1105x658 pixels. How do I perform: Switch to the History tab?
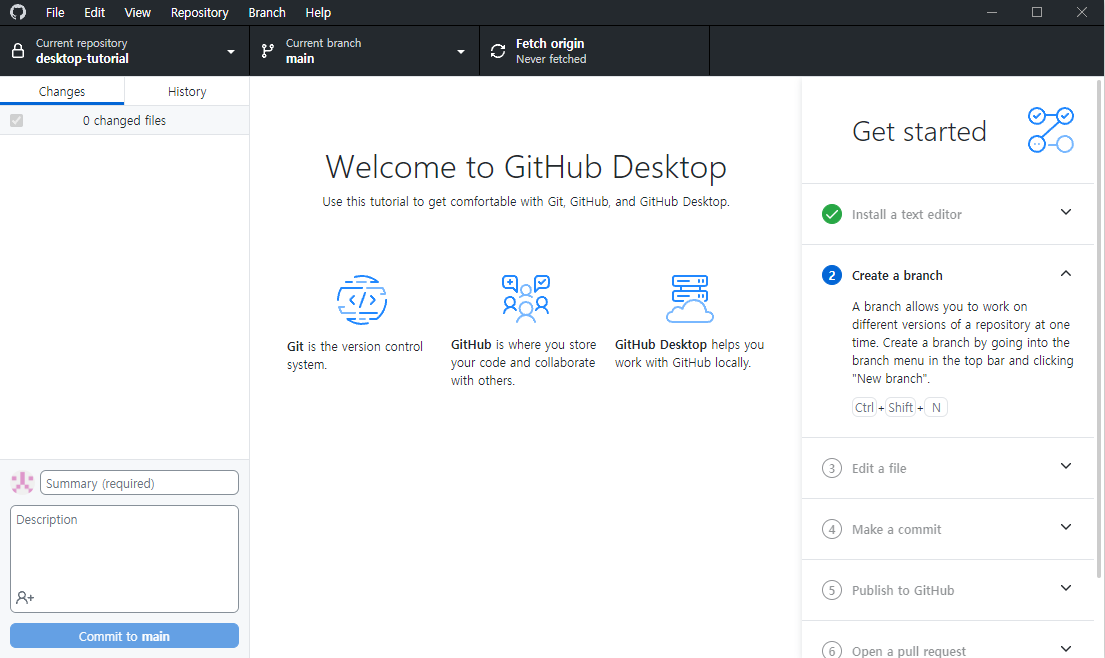click(187, 92)
